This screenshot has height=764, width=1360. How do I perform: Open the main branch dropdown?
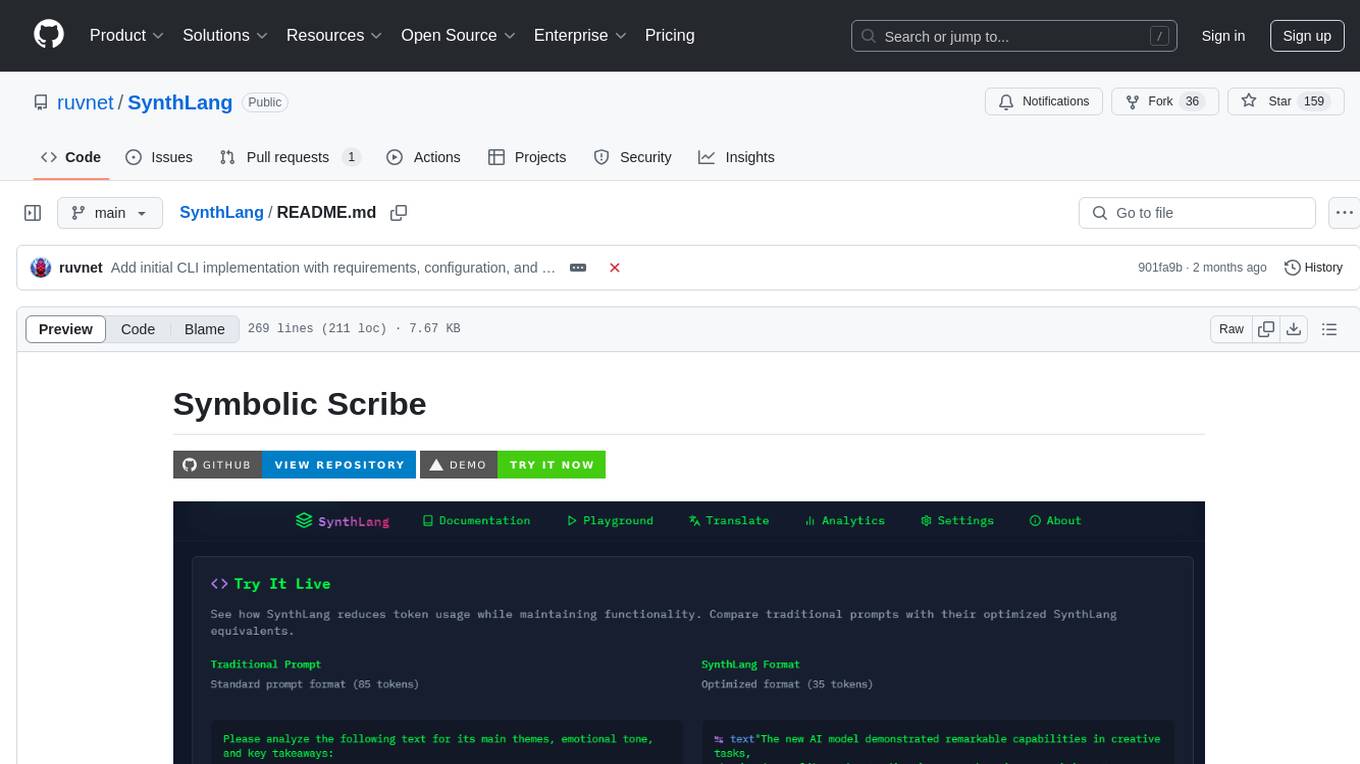109,213
